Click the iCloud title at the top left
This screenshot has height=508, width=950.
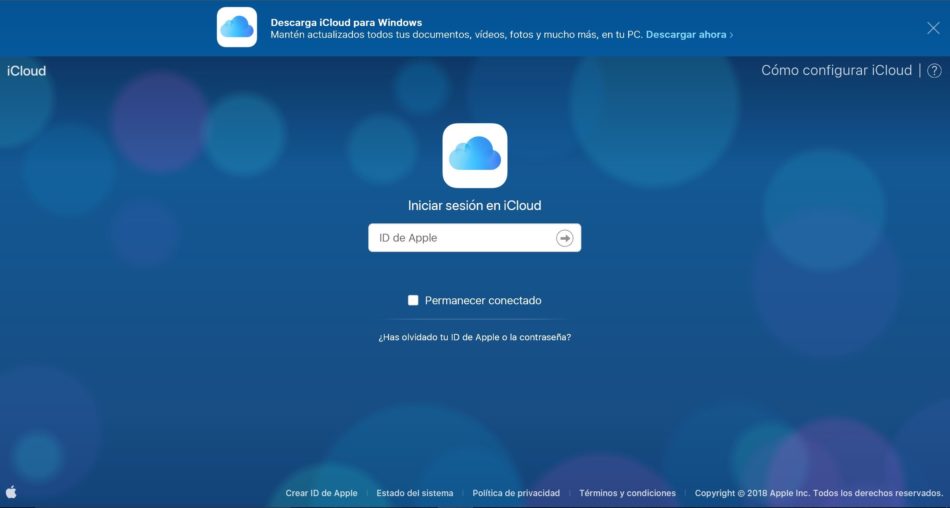point(27,71)
